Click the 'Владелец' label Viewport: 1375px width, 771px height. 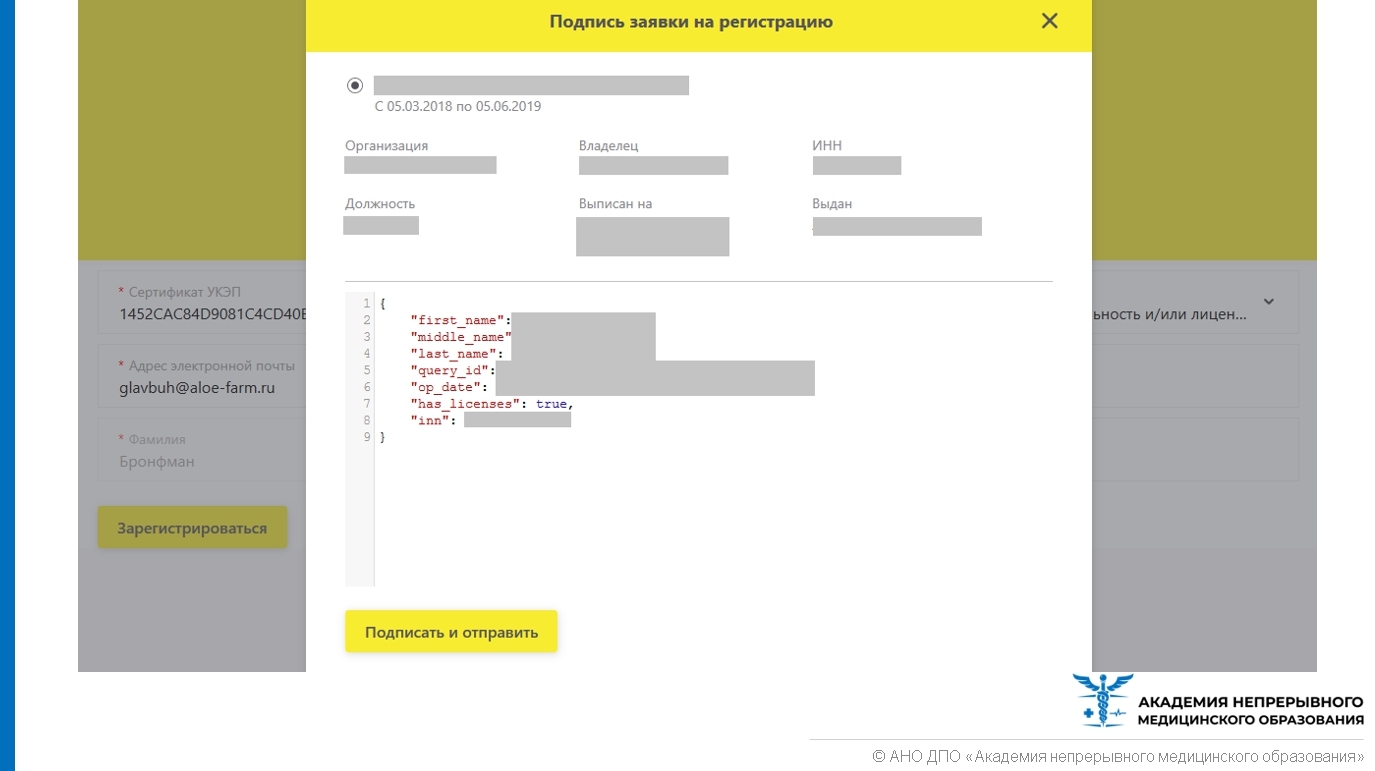pyautogui.click(x=608, y=146)
